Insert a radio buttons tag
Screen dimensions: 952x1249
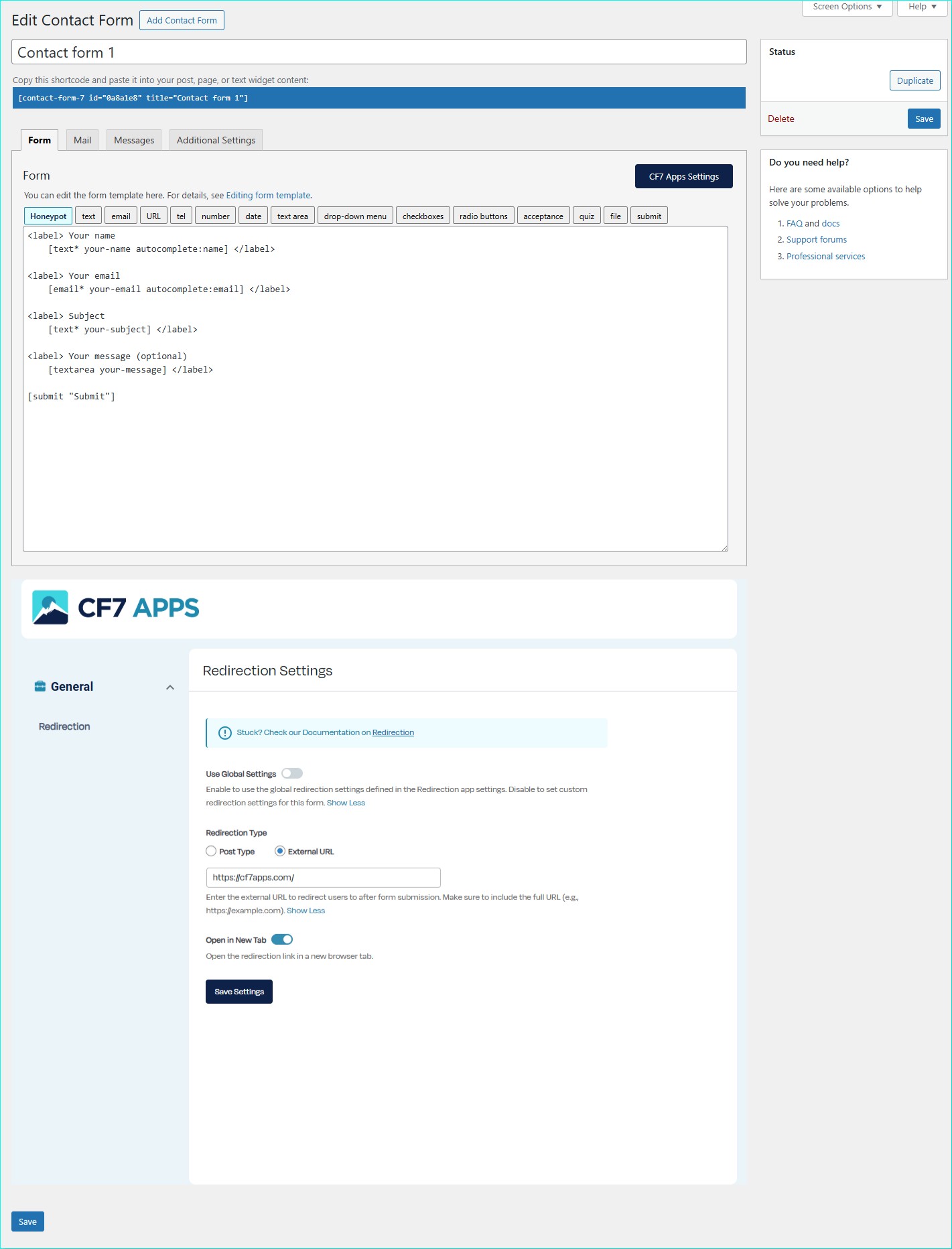click(484, 216)
